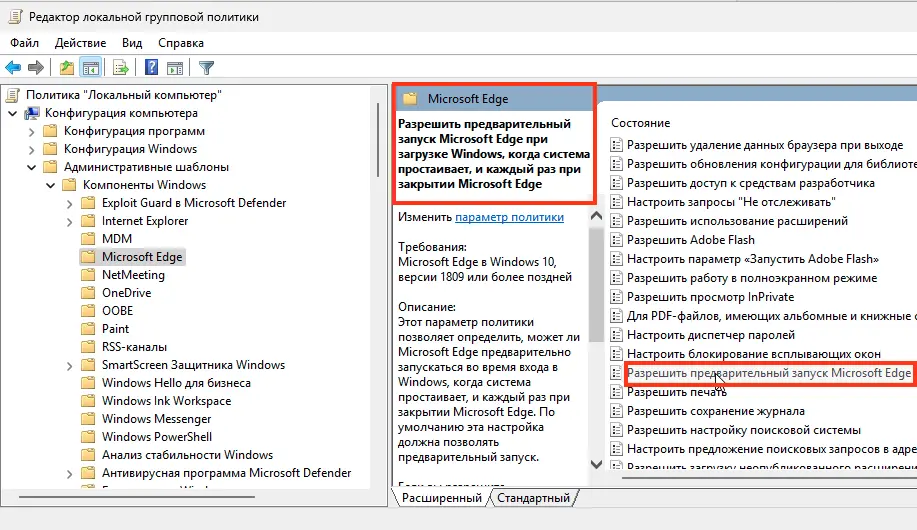Select the Windows PowerShell folder
Screen dimensions: 917x530
[x=157, y=437]
